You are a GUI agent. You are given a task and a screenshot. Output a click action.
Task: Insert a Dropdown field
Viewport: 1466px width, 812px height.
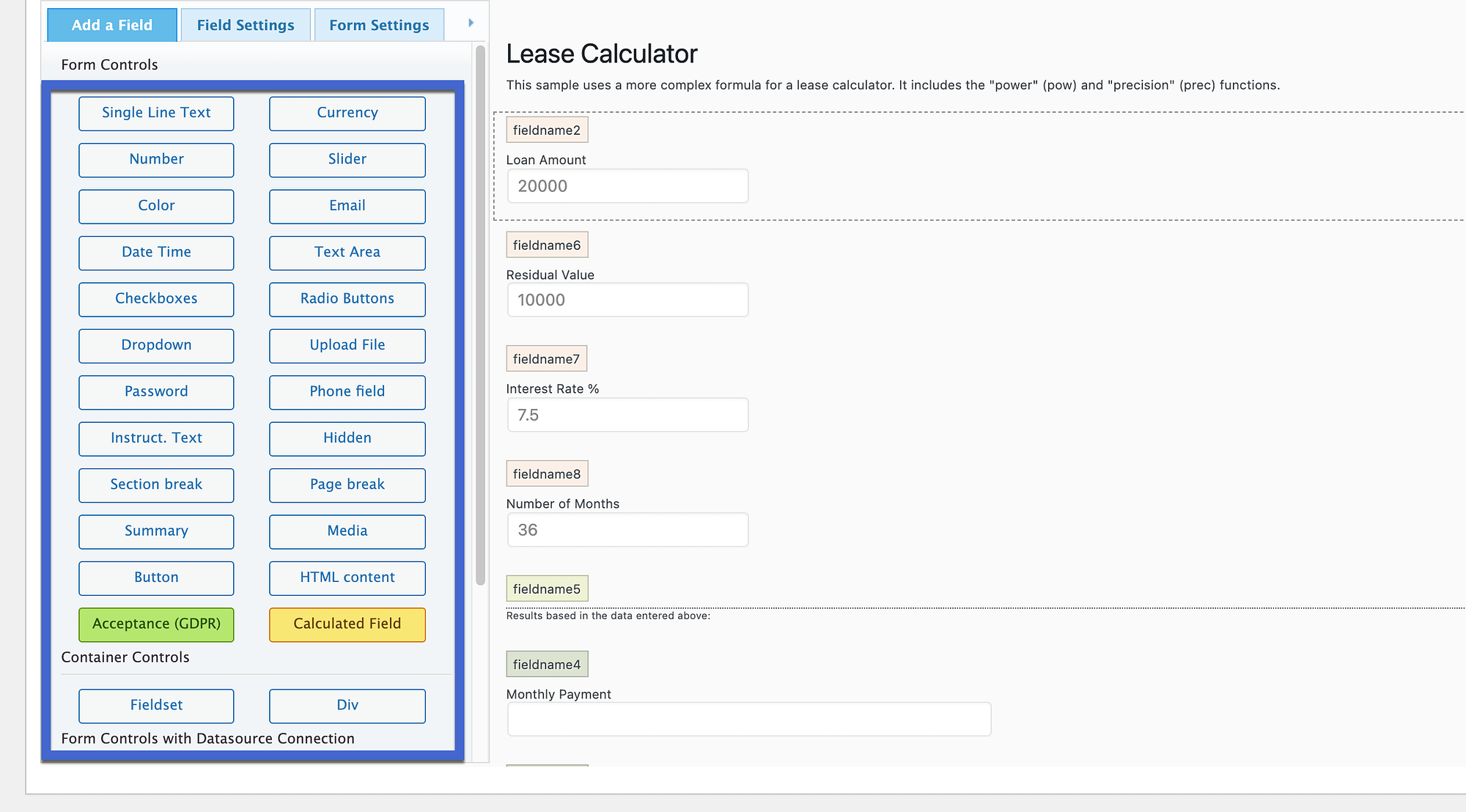155,345
